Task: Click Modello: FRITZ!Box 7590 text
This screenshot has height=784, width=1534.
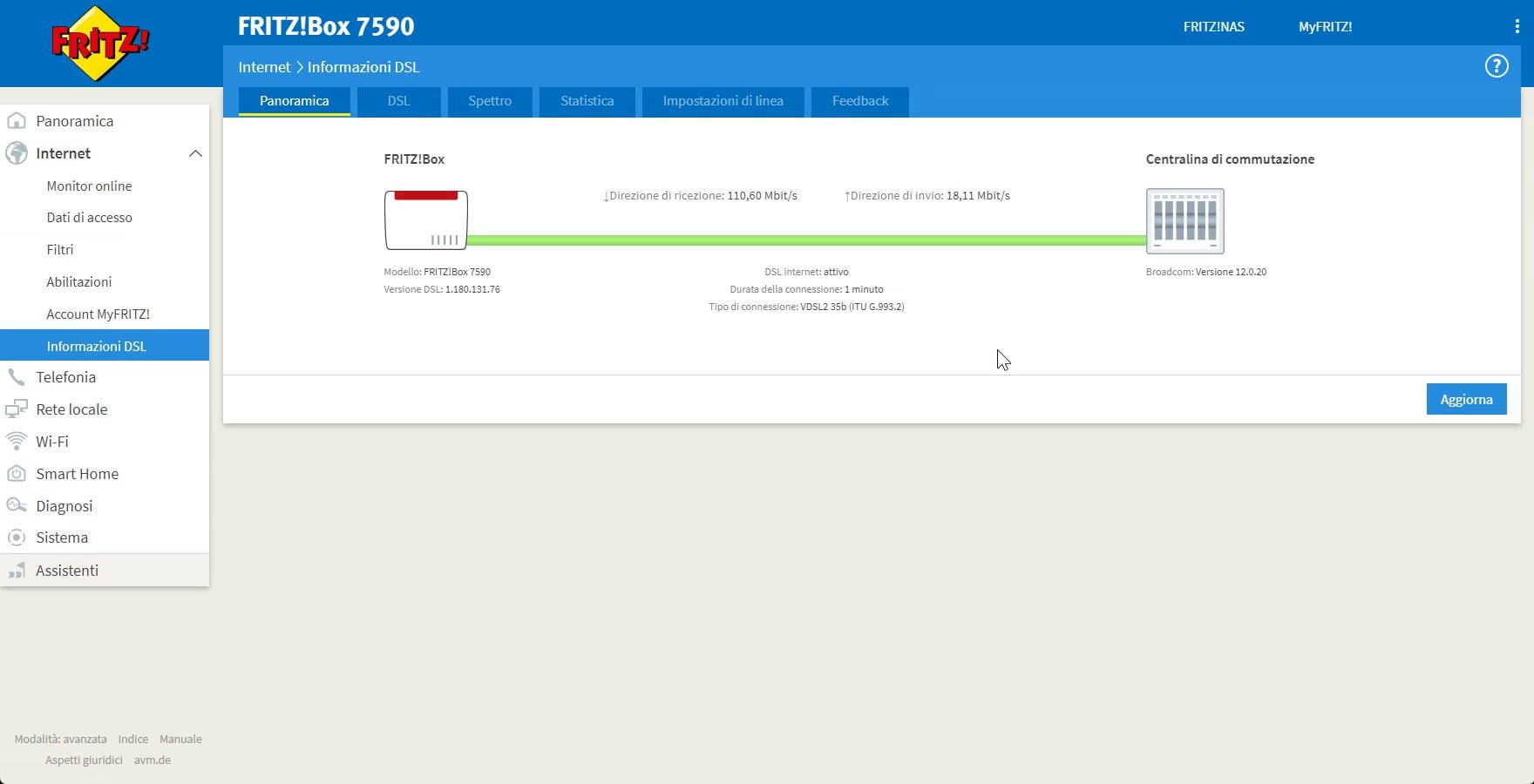Action: 437,272
